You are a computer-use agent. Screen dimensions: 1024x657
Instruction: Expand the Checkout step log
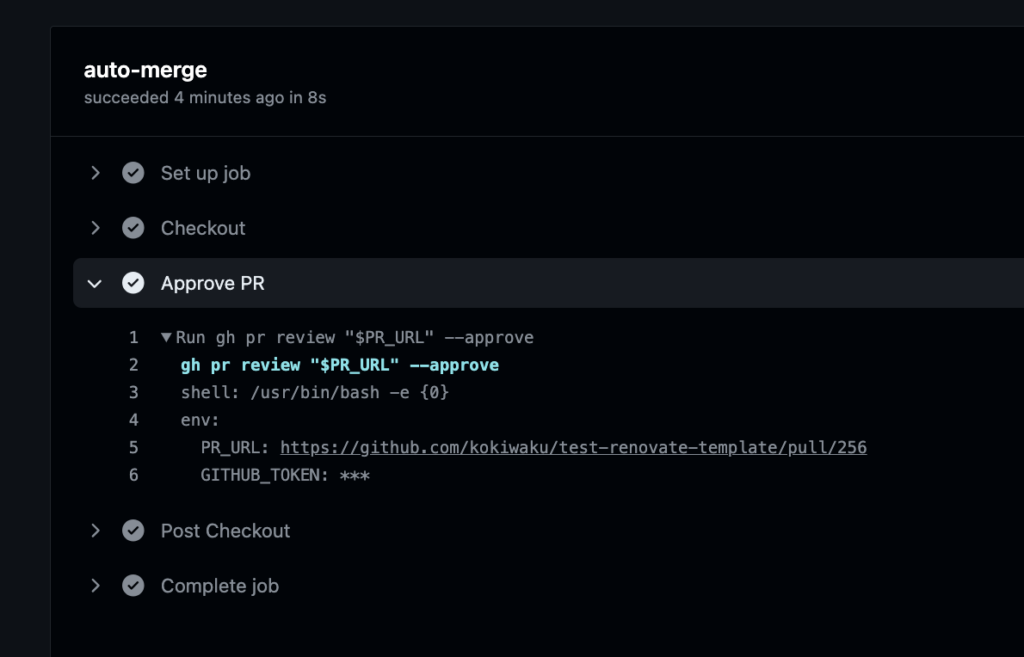95,227
